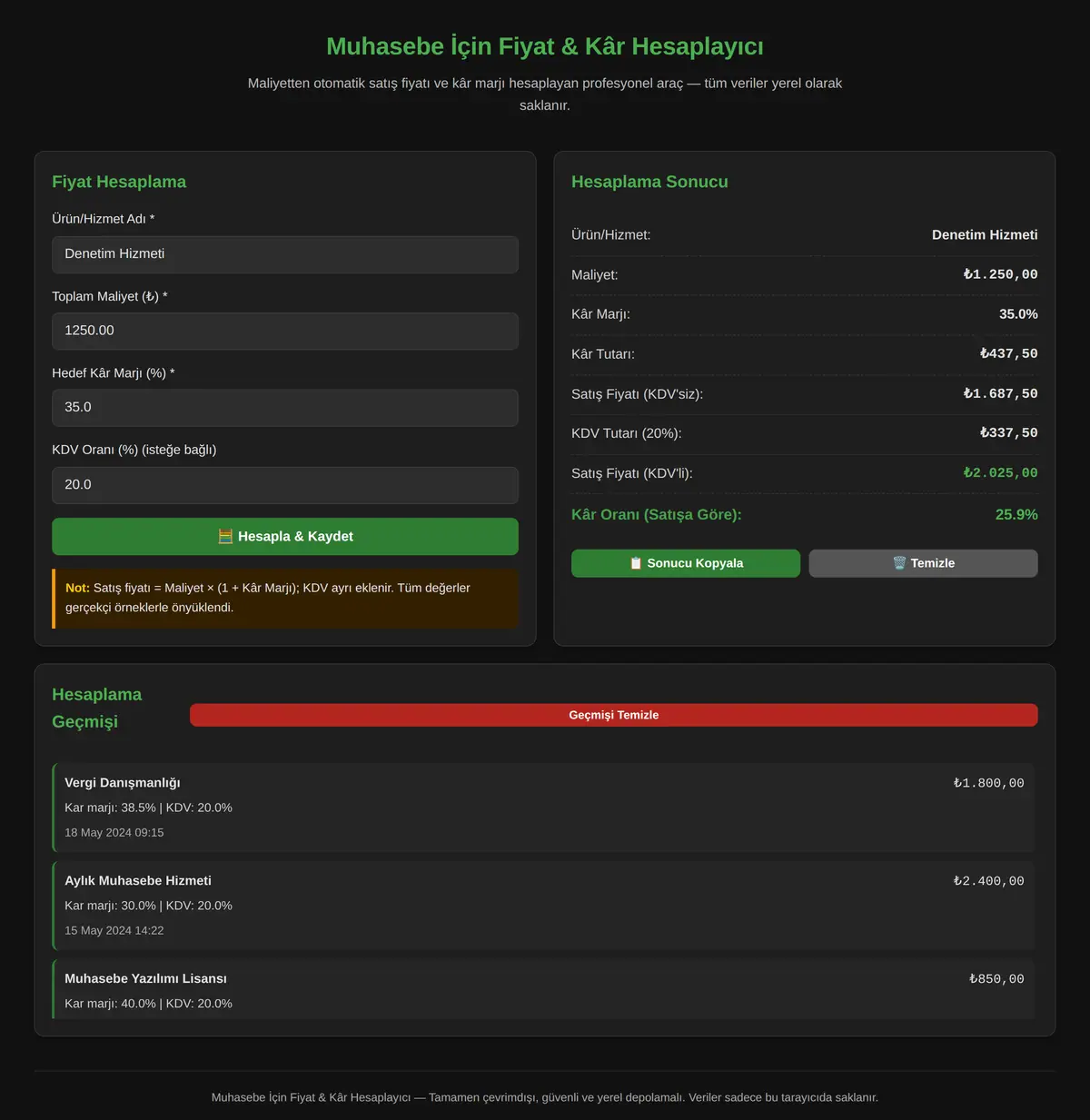Image resolution: width=1090 pixels, height=1120 pixels.
Task: Click the 25.9% Kâr Oranı value
Action: coord(1016,515)
